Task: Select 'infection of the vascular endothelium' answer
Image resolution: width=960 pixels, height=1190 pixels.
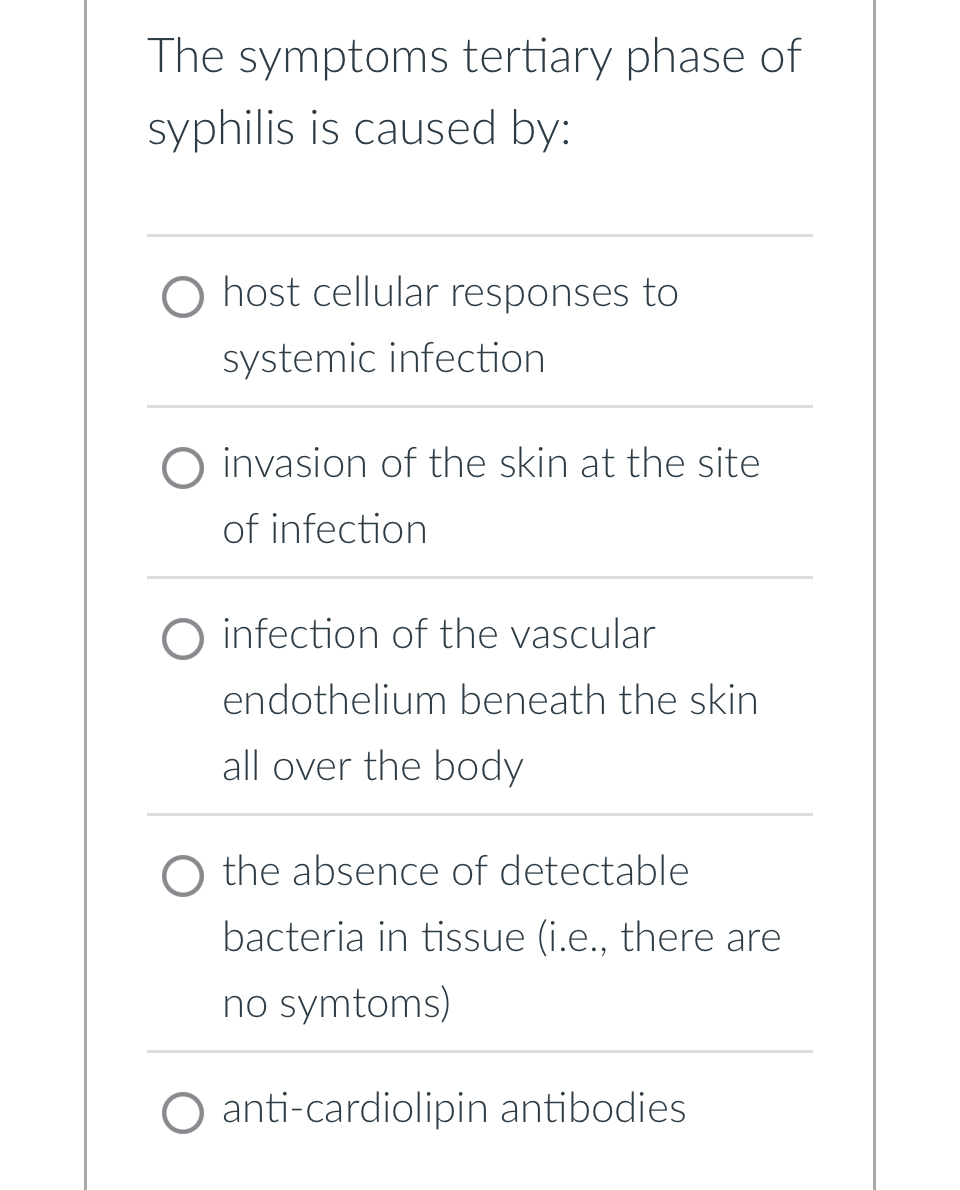Action: click(183, 639)
